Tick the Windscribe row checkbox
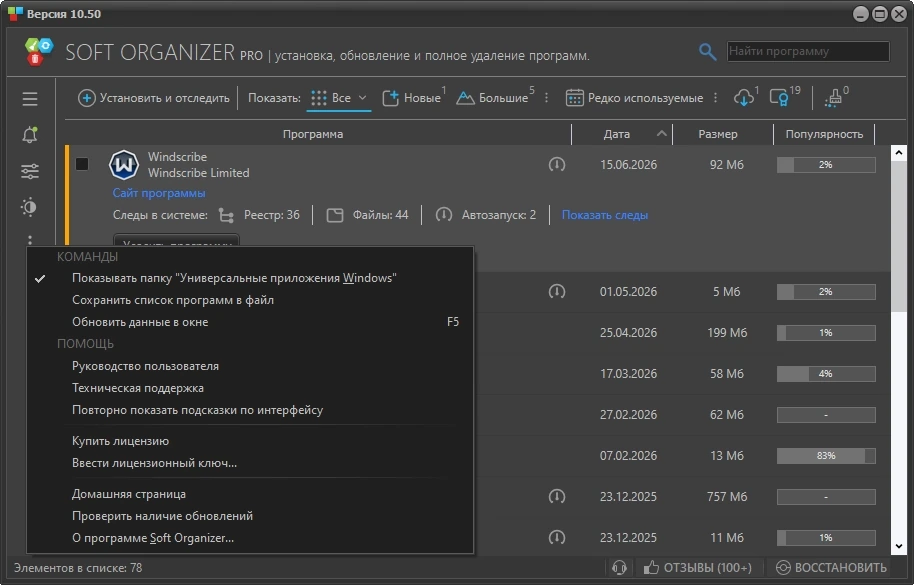The image size is (914, 585). coord(82,164)
